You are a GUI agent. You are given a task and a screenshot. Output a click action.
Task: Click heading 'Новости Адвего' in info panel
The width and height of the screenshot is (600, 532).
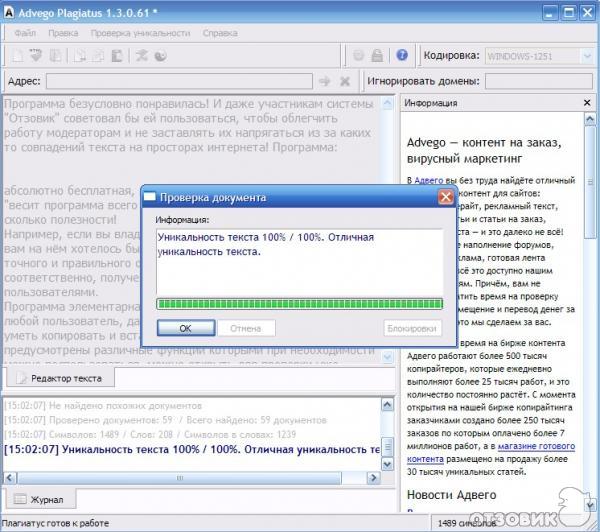tap(452, 494)
